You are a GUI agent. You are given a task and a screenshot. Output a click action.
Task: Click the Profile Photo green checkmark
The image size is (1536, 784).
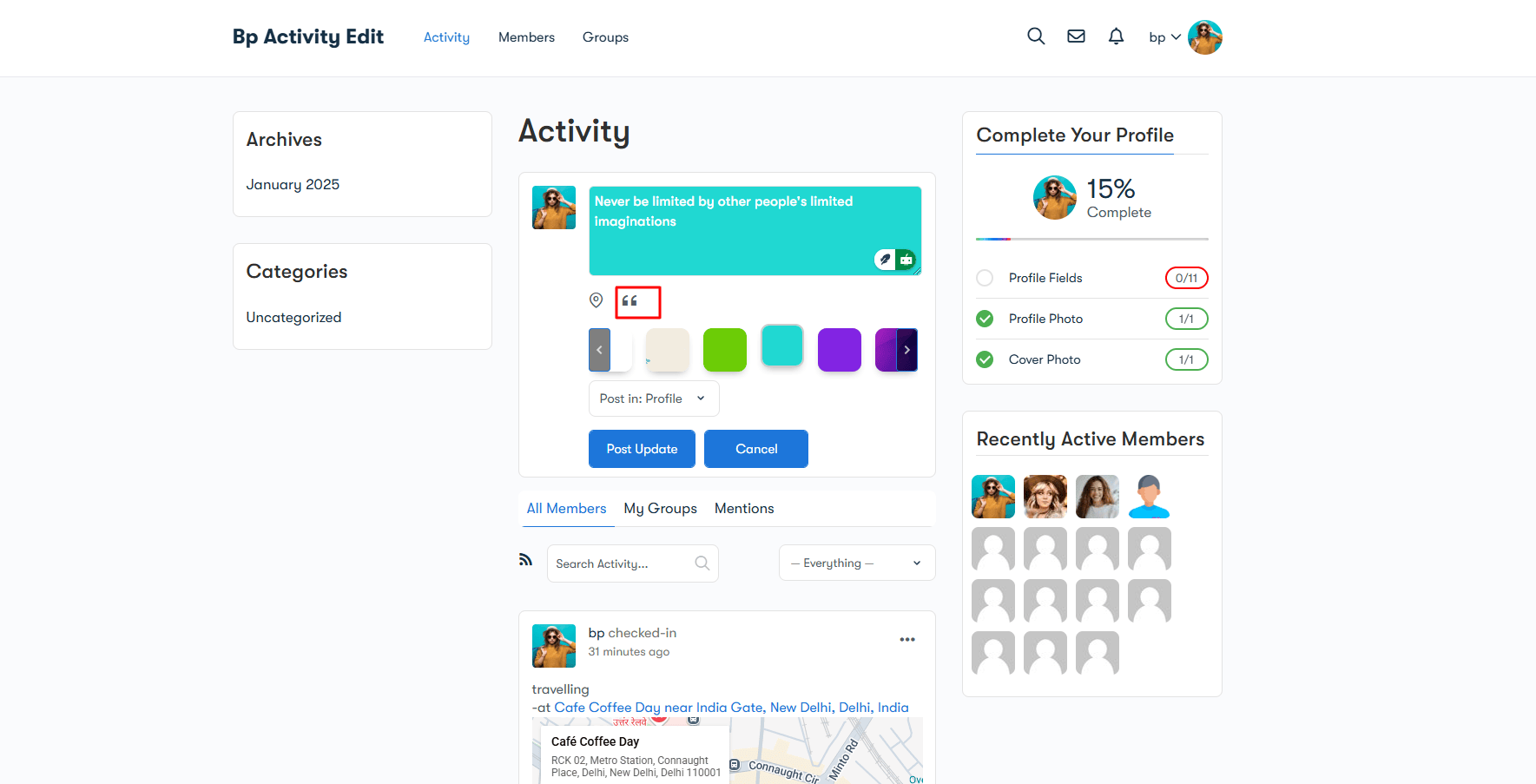[985, 319]
